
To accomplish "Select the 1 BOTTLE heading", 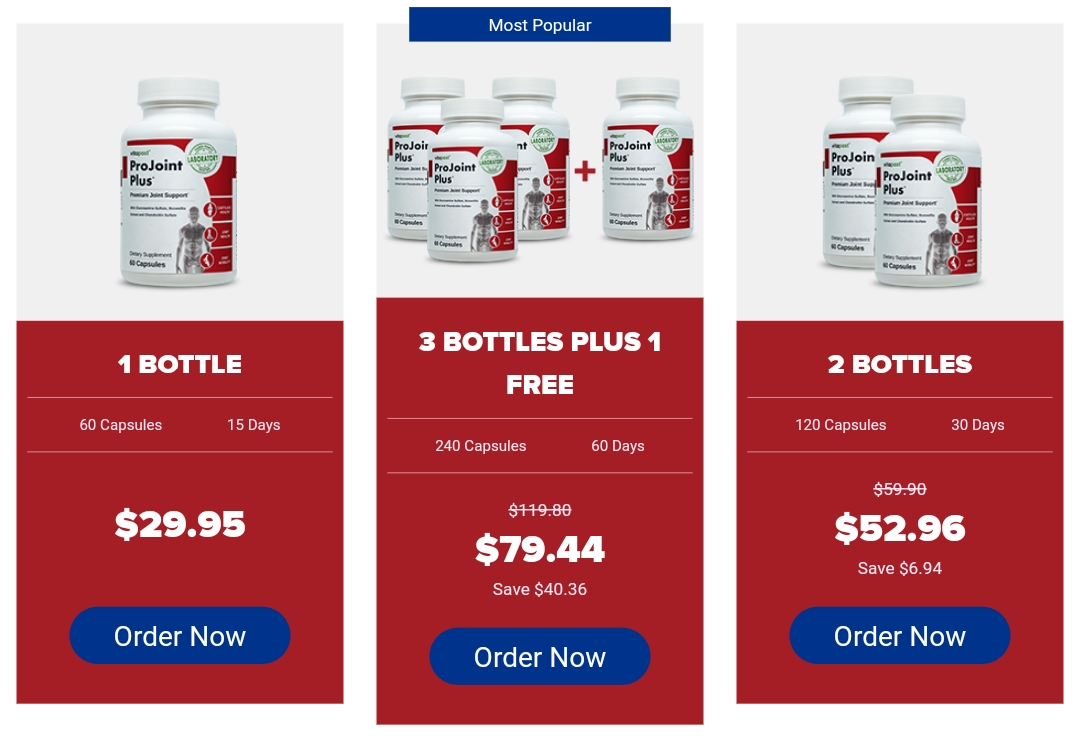I will (x=180, y=364).
